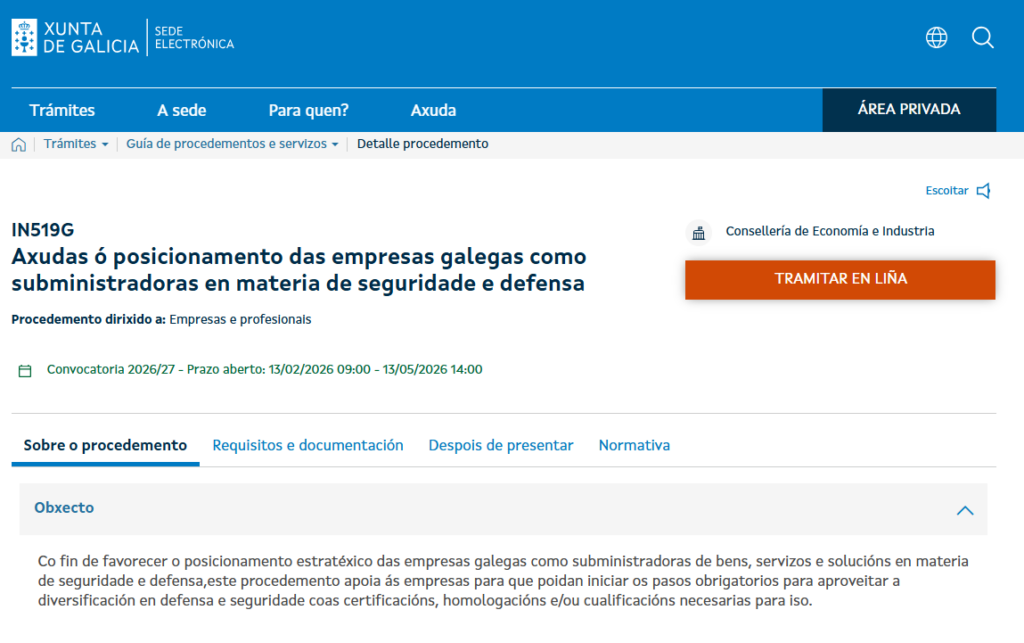Click the calendar icon beside Convocatoria
The height and width of the screenshot is (643, 1024).
25,370
